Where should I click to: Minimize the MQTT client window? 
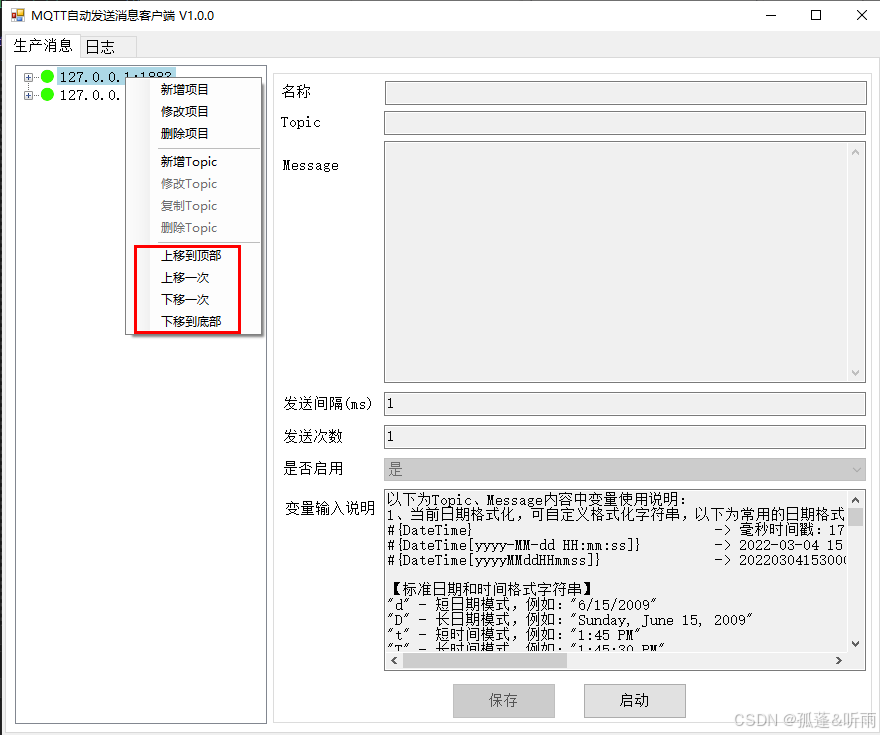pyautogui.click(x=771, y=15)
